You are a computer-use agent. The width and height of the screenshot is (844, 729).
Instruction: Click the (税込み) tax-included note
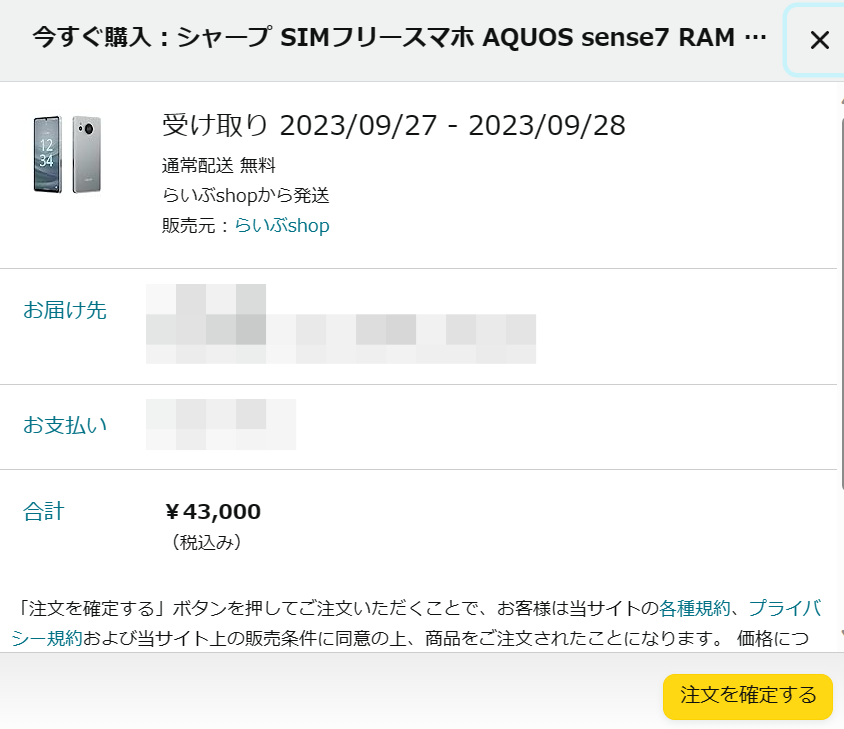(206, 542)
